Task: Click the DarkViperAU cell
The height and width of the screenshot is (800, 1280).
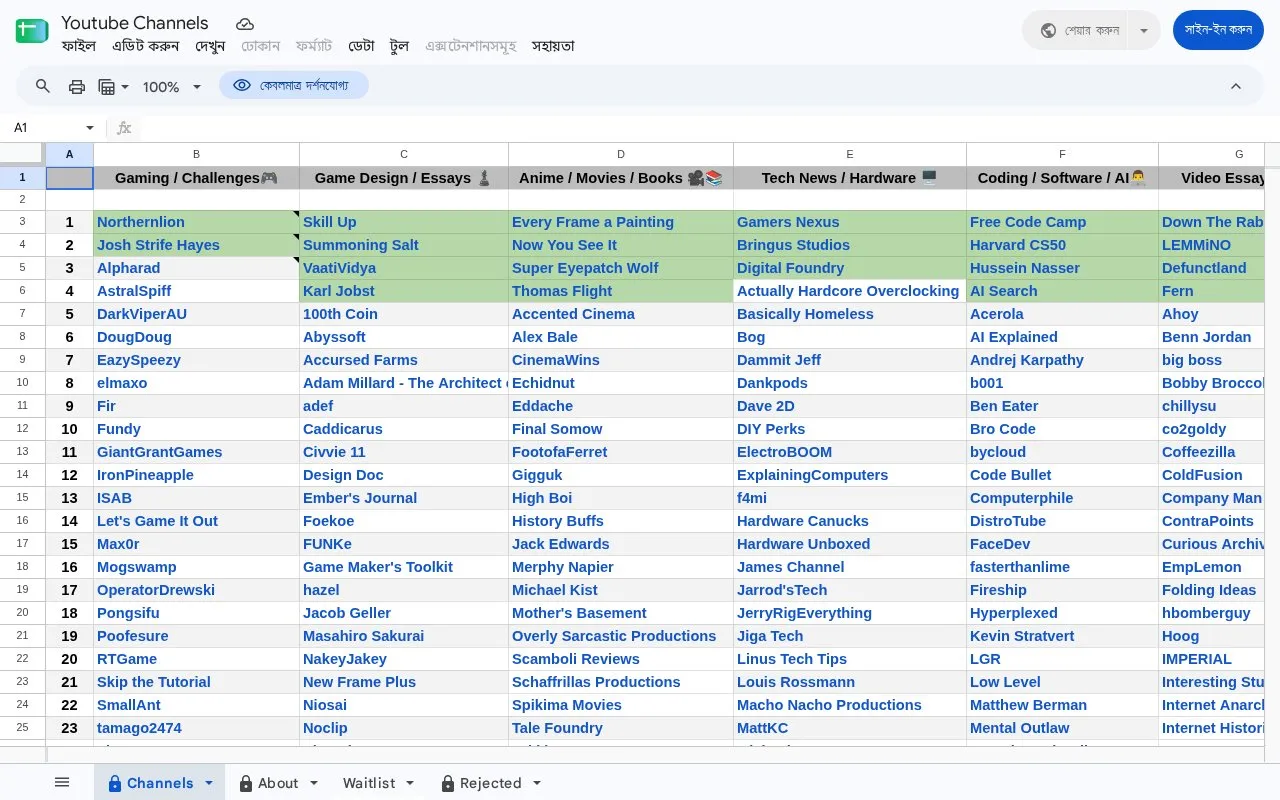Action: (196, 314)
